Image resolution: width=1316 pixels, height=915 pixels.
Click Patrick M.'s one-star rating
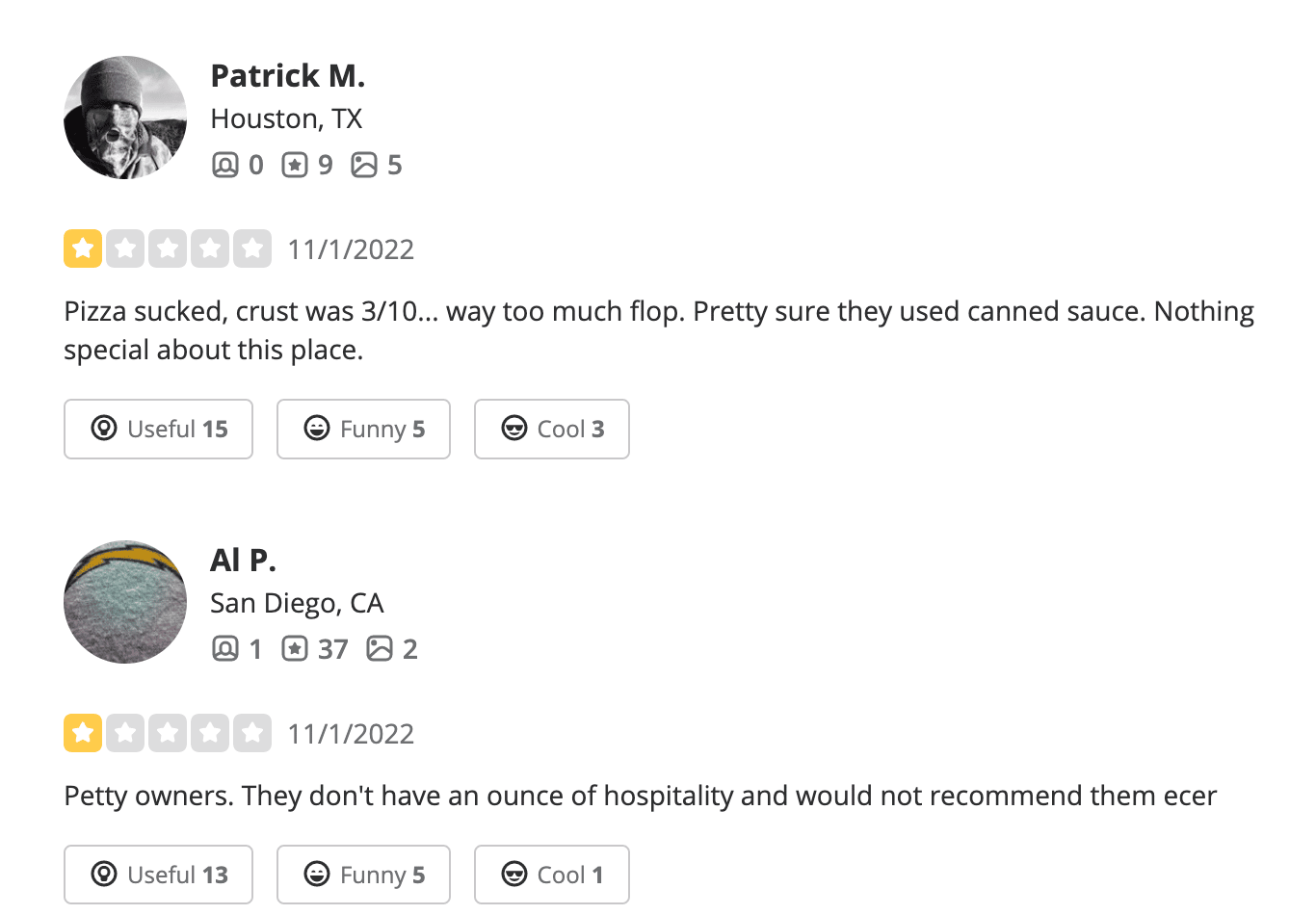(x=168, y=249)
